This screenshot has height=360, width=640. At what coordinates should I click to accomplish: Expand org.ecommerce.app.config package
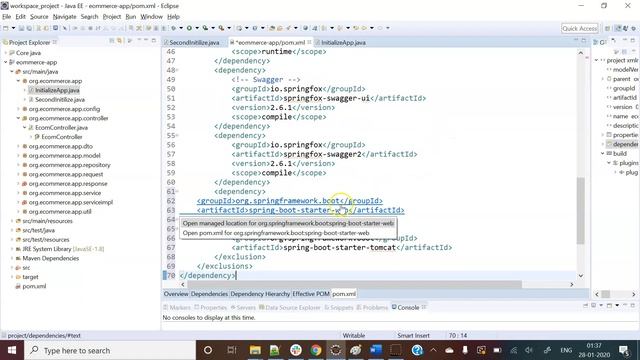pos(18,109)
